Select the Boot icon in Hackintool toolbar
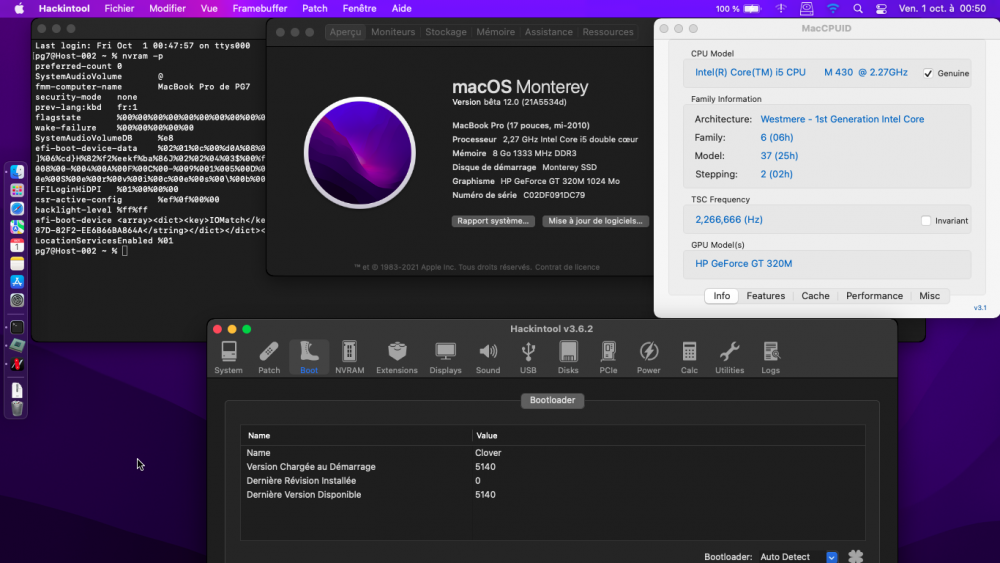1000x563 pixels. point(309,357)
